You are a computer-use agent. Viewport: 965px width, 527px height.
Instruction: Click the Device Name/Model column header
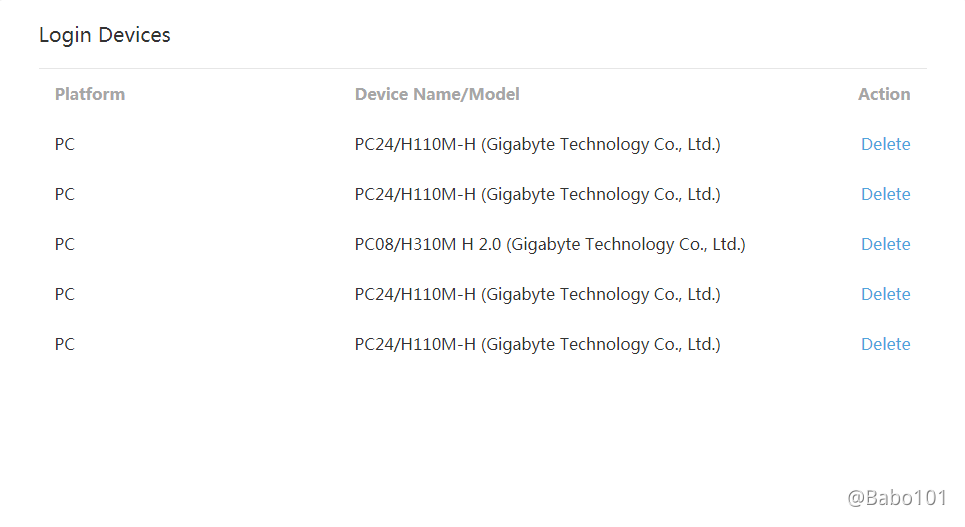pyautogui.click(x=437, y=94)
